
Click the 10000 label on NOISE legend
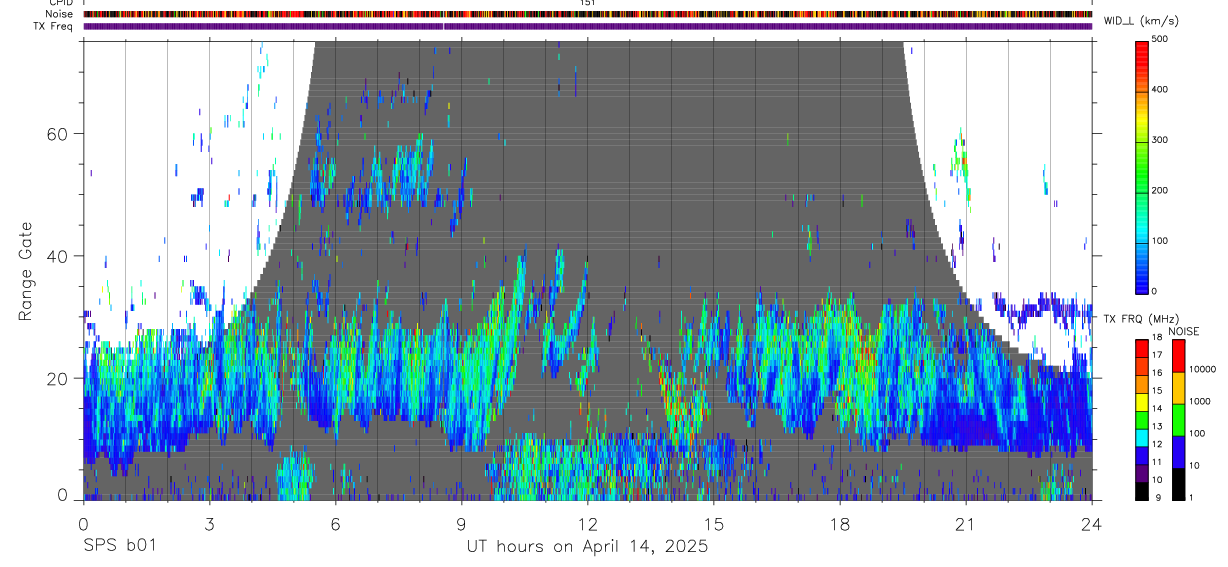pyautogui.click(x=1202, y=369)
